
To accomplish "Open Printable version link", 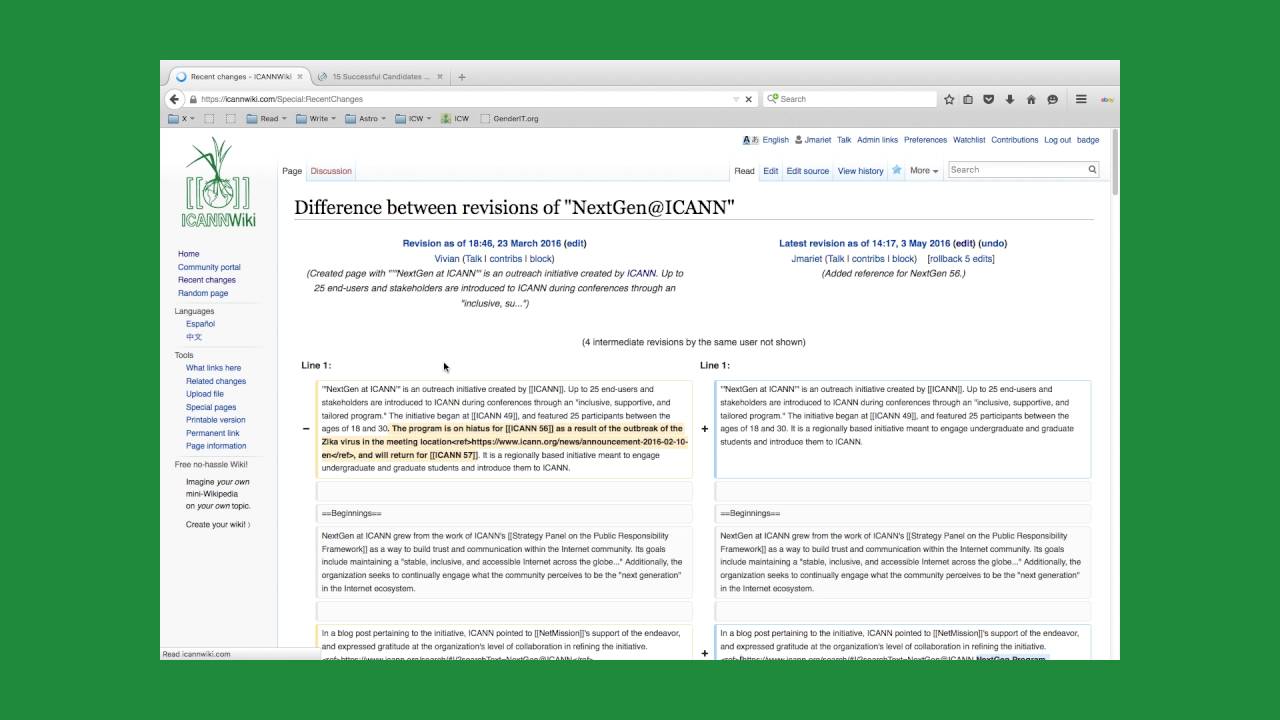I will point(215,420).
